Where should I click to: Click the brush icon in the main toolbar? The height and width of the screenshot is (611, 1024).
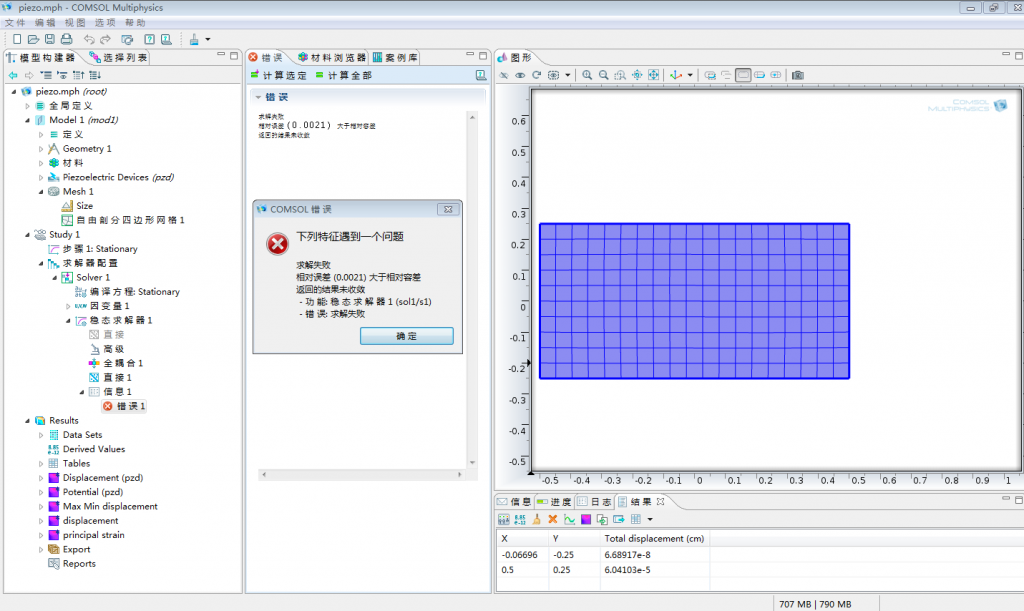(x=194, y=39)
